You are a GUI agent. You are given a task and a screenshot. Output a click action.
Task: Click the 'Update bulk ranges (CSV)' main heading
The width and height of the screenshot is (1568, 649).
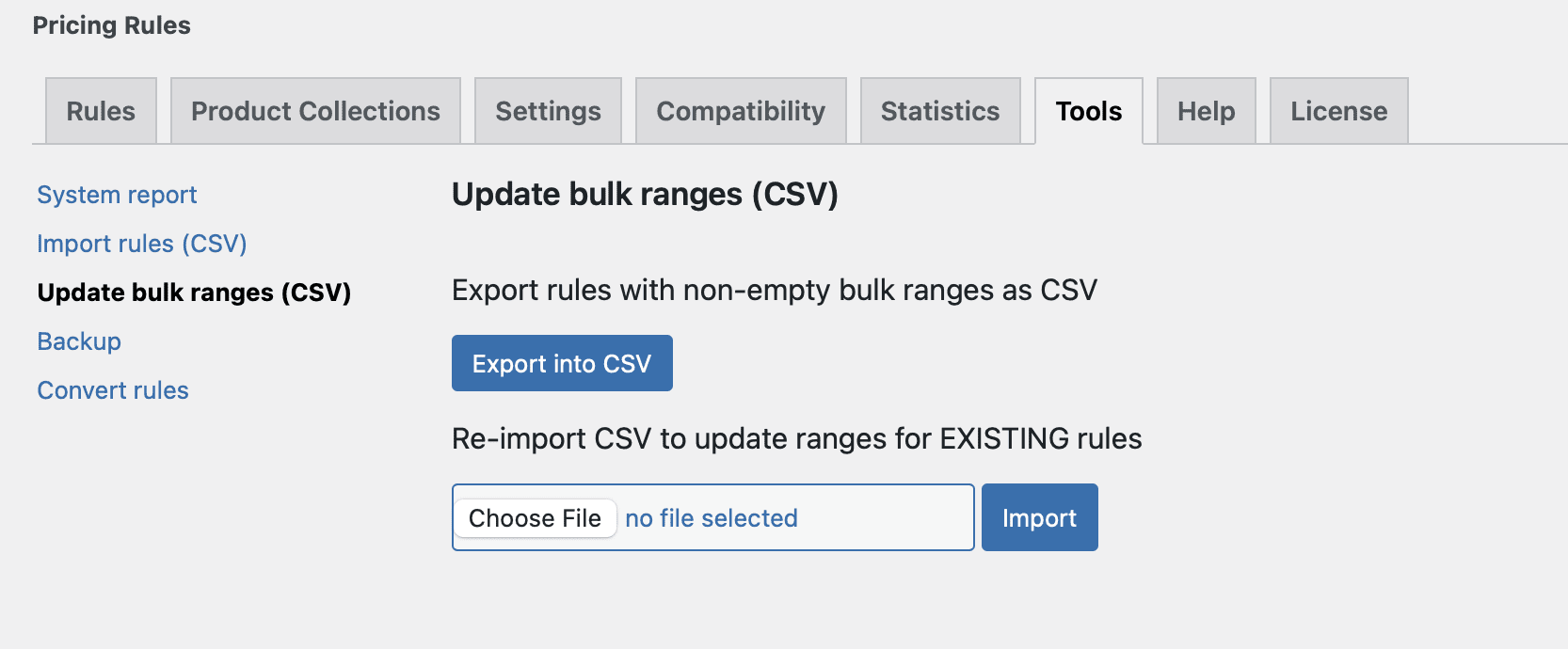point(645,194)
